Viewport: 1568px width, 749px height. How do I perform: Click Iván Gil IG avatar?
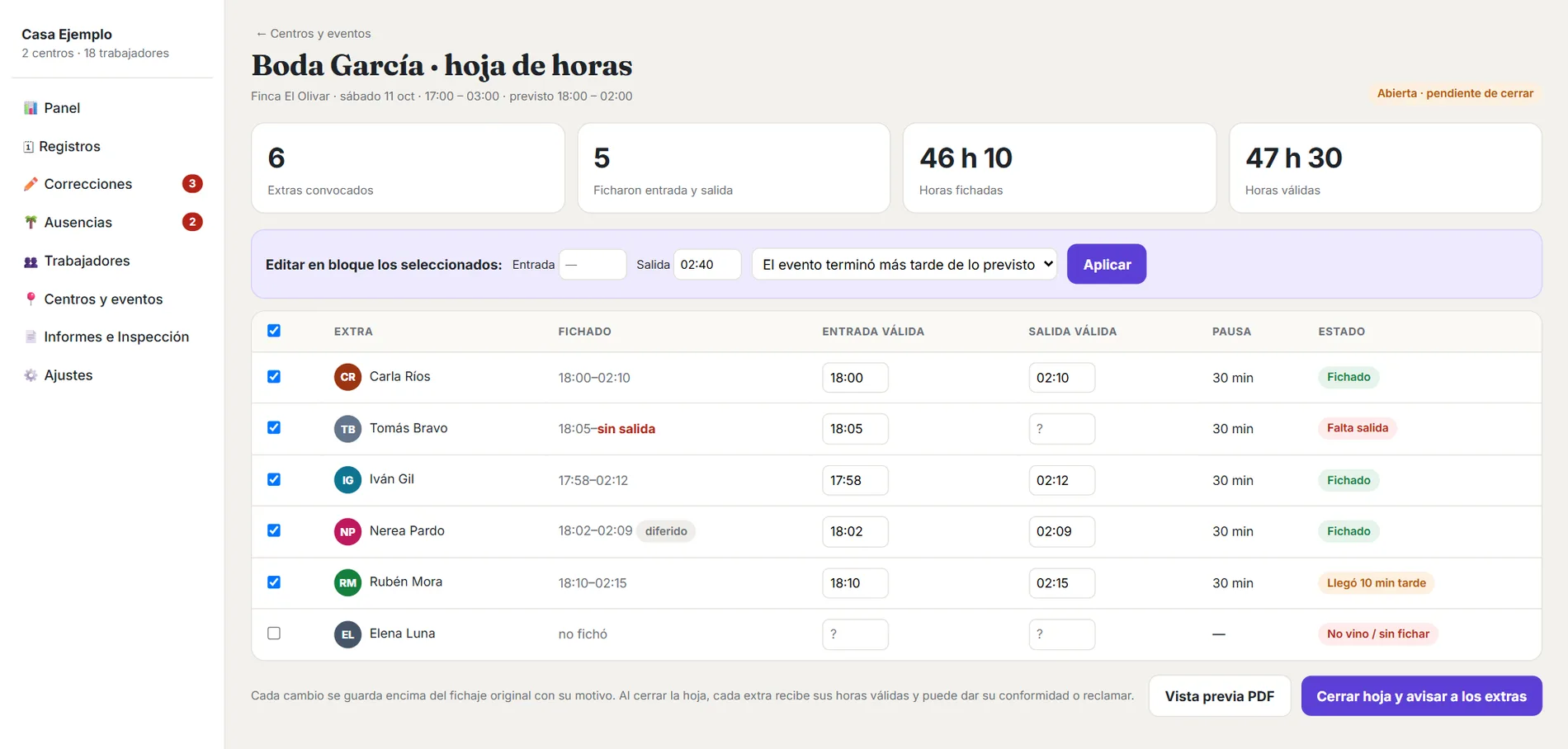pyautogui.click(x=347, y=480)
